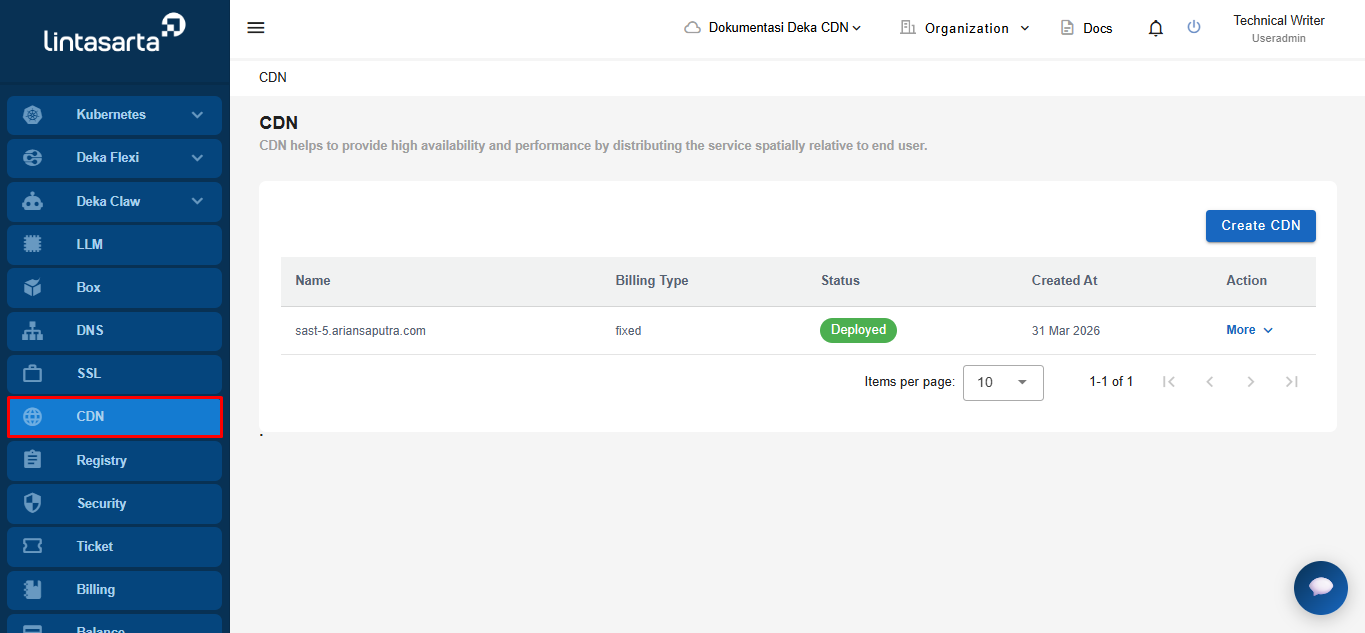Click the Security shield icon
Viewport: 1365px width, 633px height.
point(33,504)
